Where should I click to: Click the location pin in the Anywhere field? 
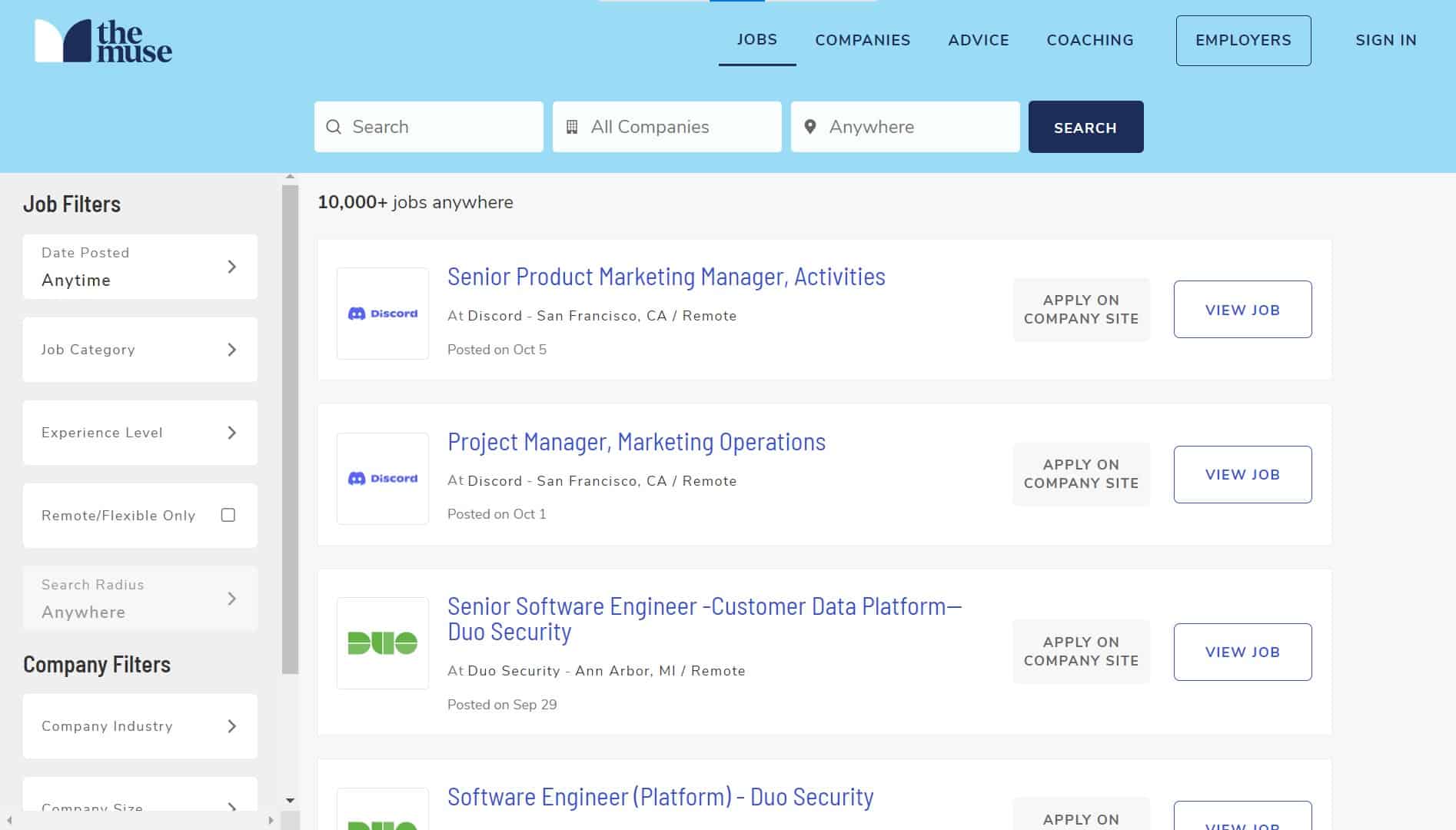tap(810, 126)
